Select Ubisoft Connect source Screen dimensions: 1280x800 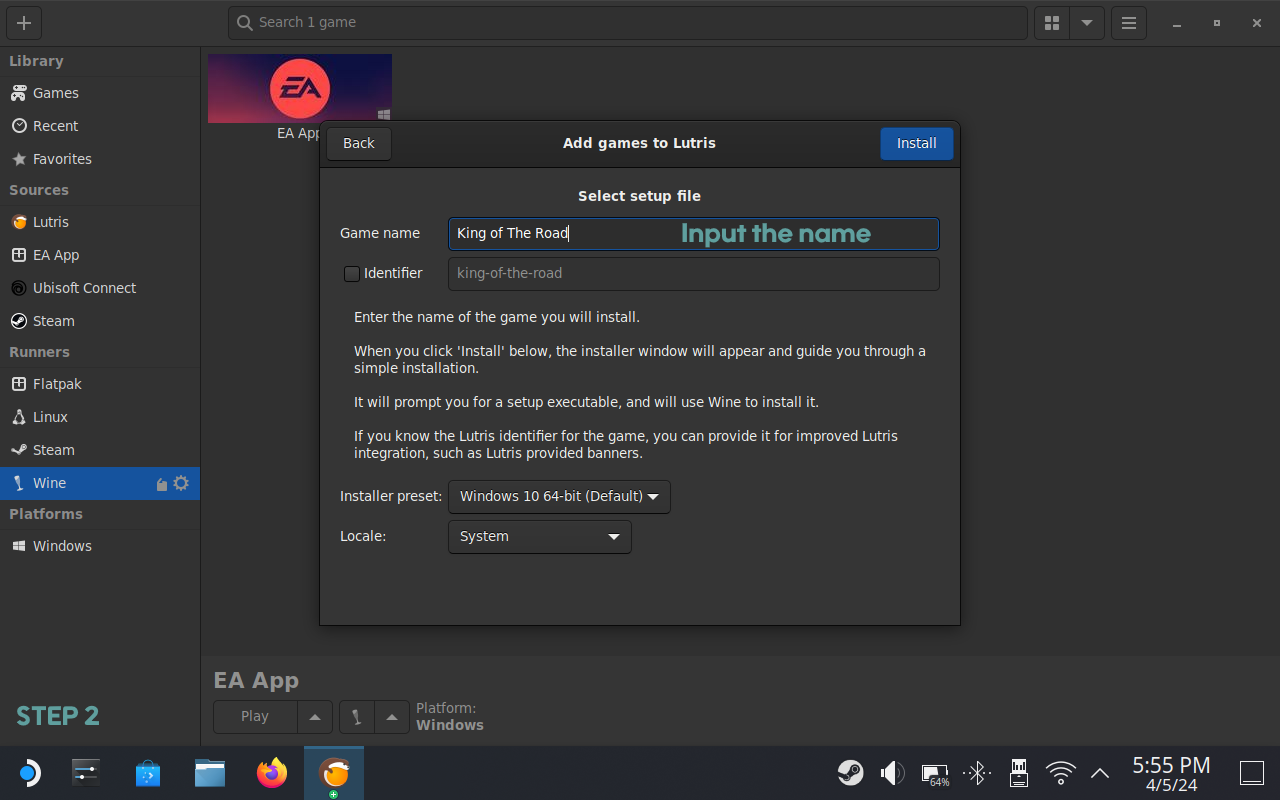(x=84, y=288)
